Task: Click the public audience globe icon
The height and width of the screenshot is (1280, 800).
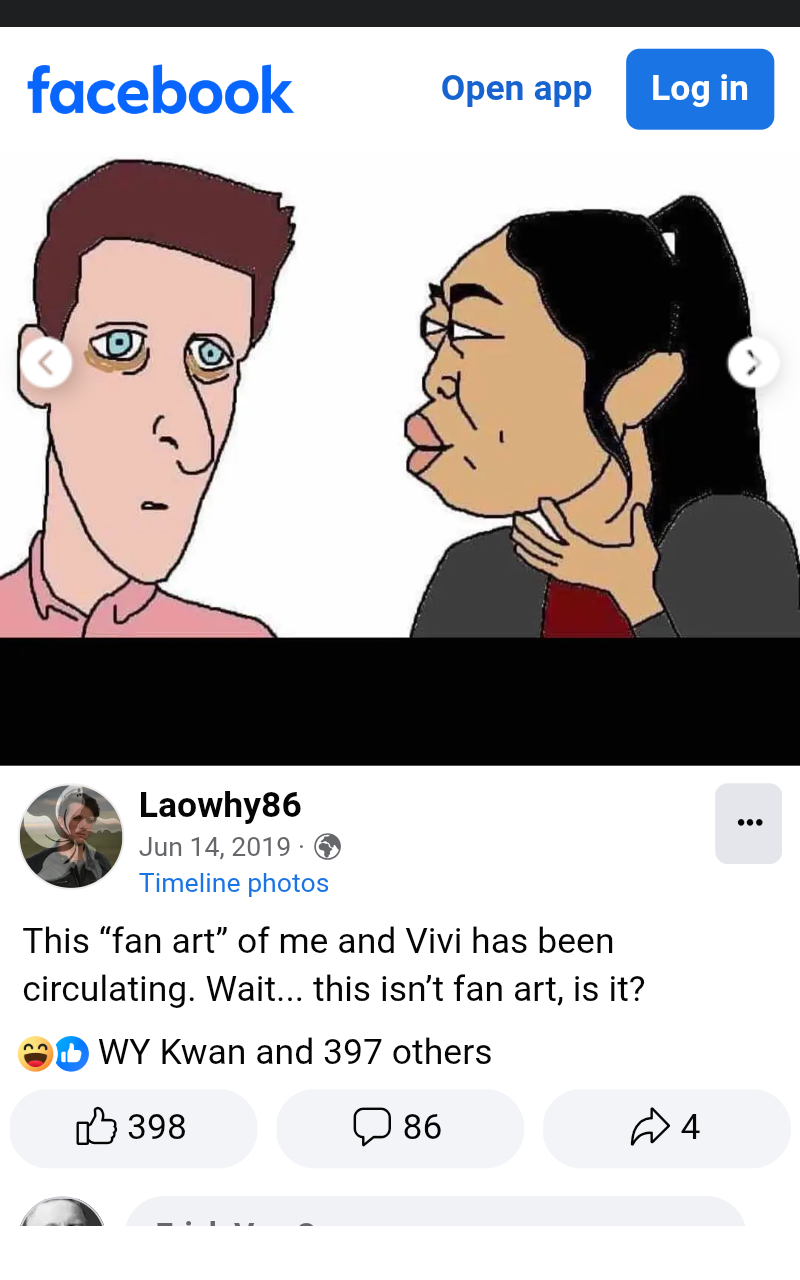Action: (x=328, y=848)
